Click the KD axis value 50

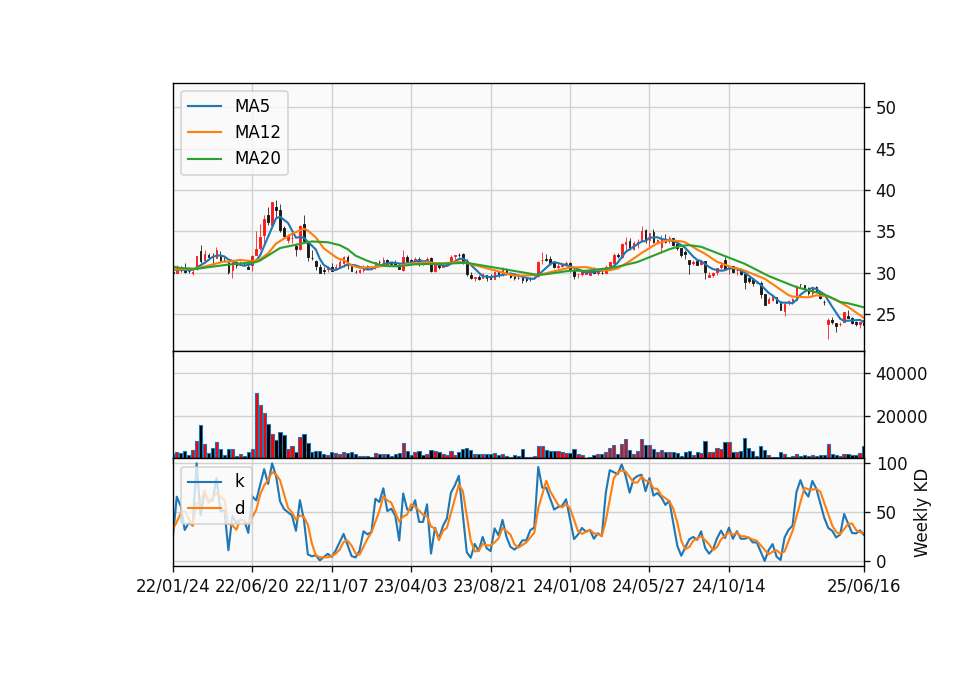[885, 513]
